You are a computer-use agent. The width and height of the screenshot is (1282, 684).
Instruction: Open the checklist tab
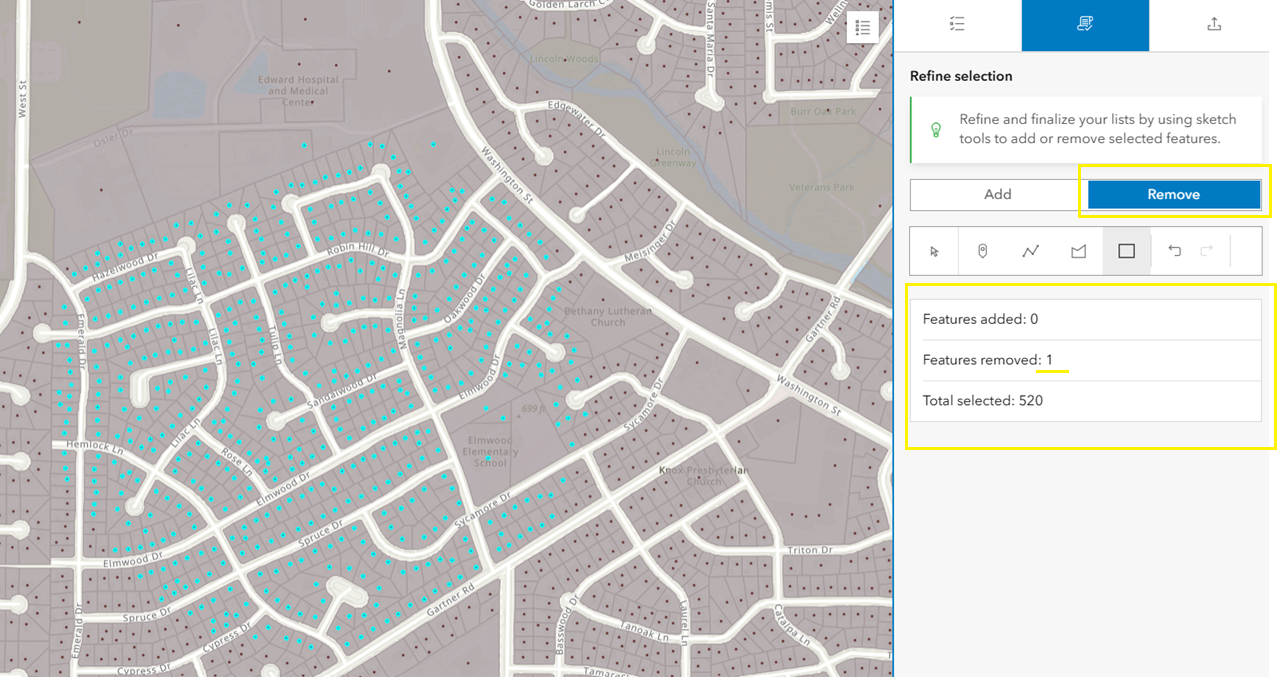(x=957, y=25)
